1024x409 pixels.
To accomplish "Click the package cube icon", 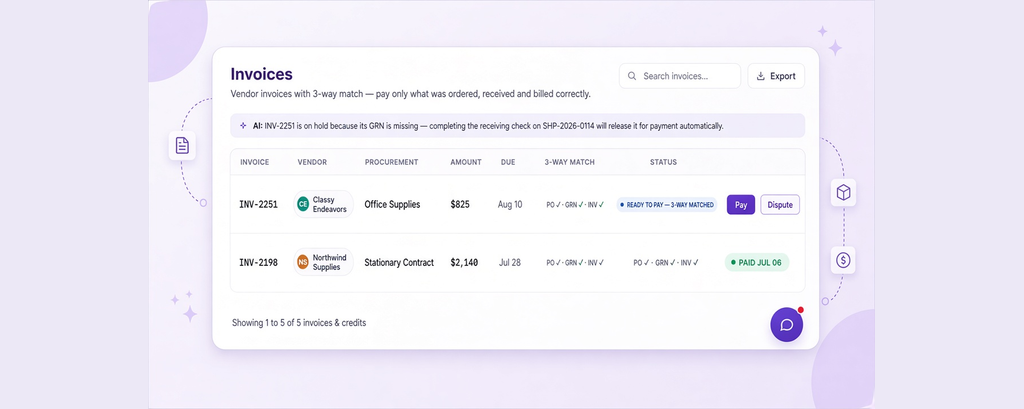I will 843,193.
